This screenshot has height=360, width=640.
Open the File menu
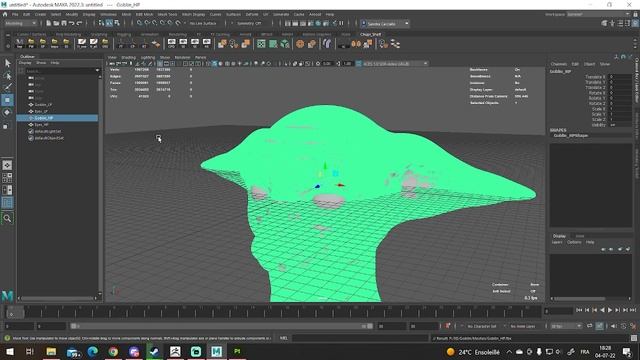tap(15, 14)
